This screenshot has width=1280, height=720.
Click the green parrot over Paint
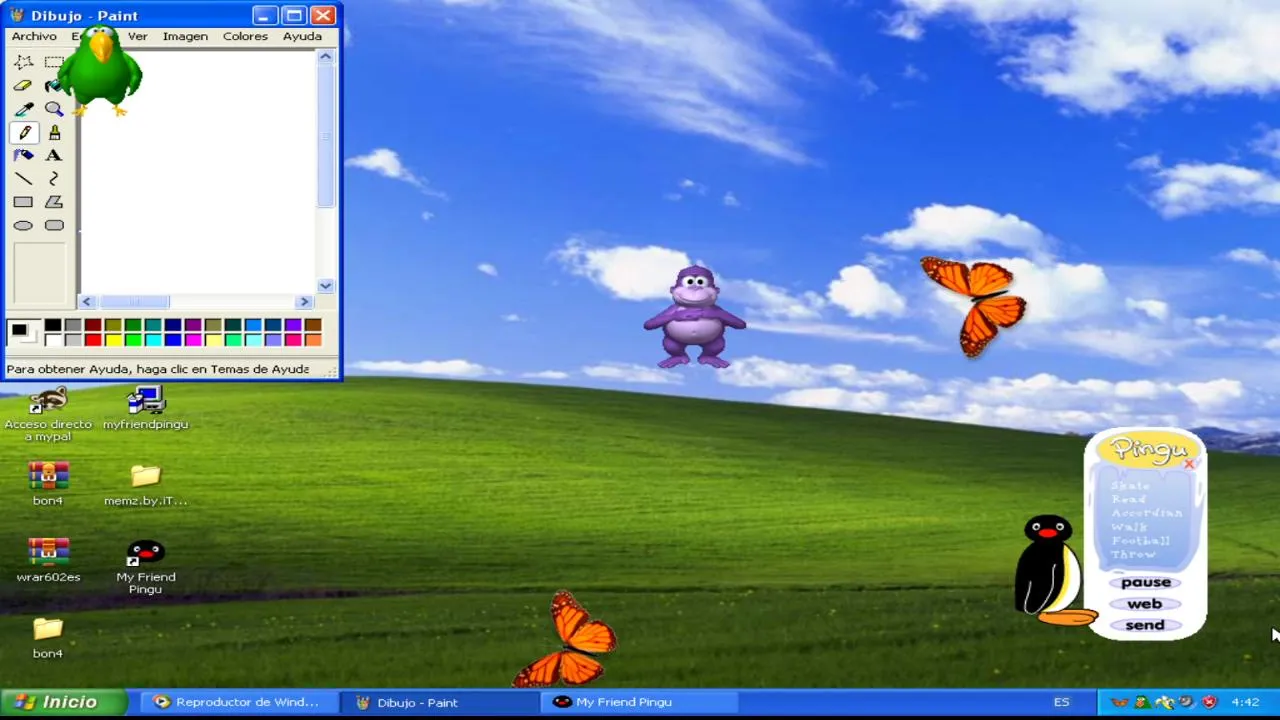click(x=100, y=70)
